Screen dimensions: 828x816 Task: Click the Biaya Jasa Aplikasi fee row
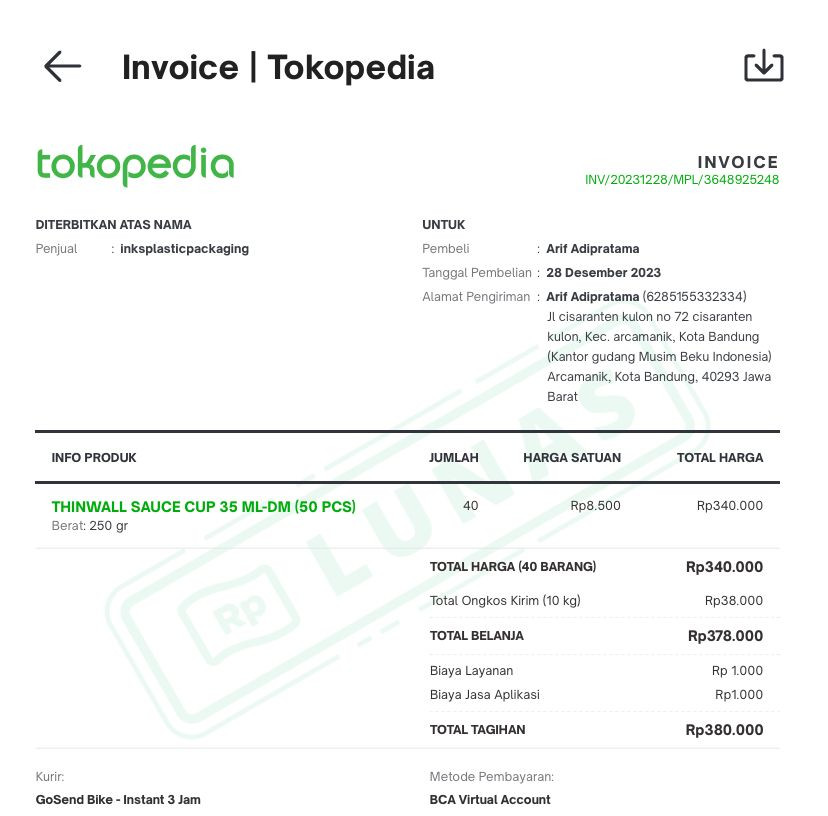click(596, 695)
